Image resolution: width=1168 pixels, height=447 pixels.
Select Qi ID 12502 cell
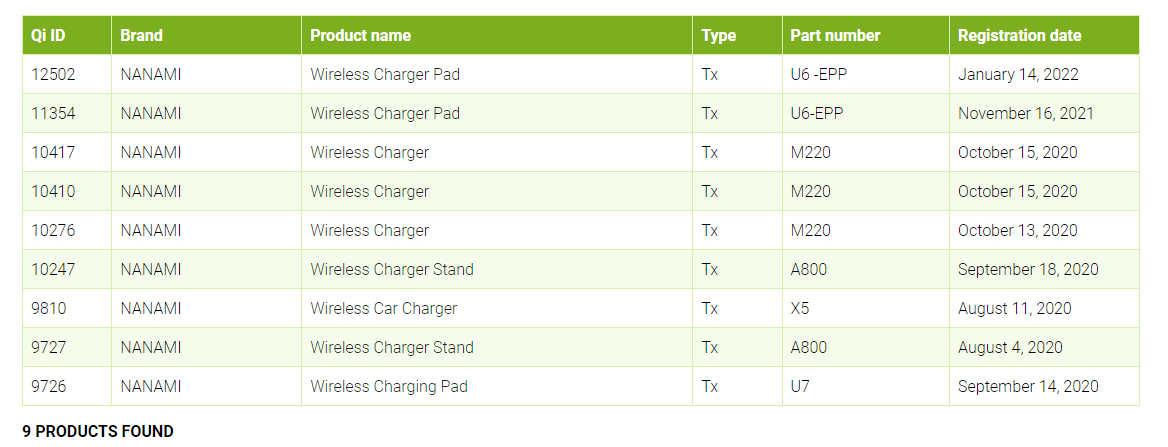(53, 74)
